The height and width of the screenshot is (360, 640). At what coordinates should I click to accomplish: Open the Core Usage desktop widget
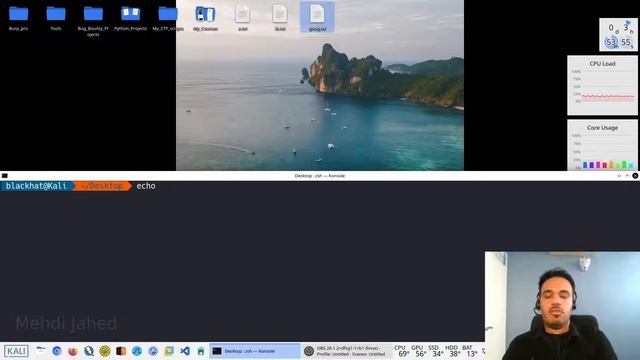[x=602, y=145]
